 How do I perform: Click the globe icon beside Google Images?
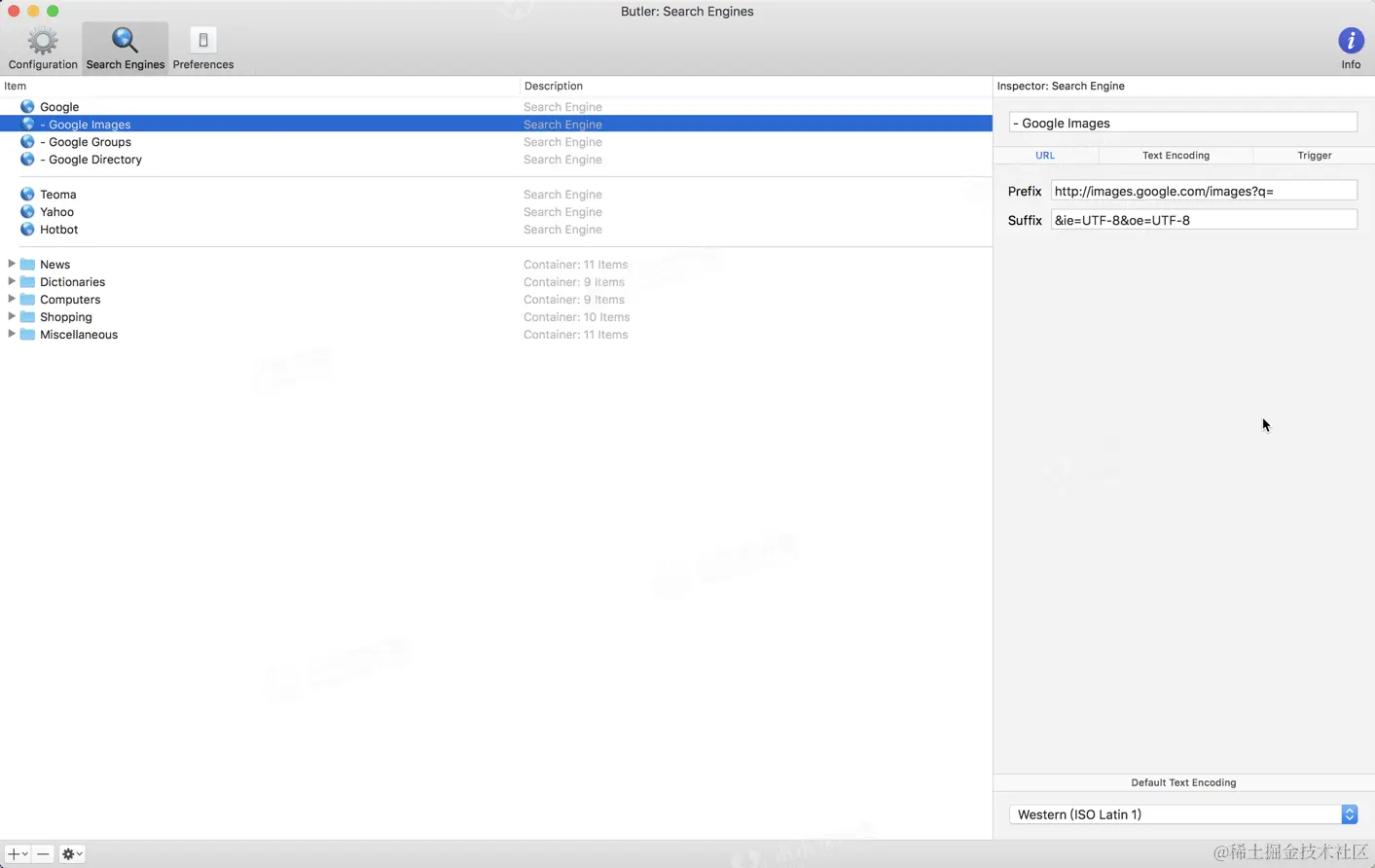(x=27, y=125)
